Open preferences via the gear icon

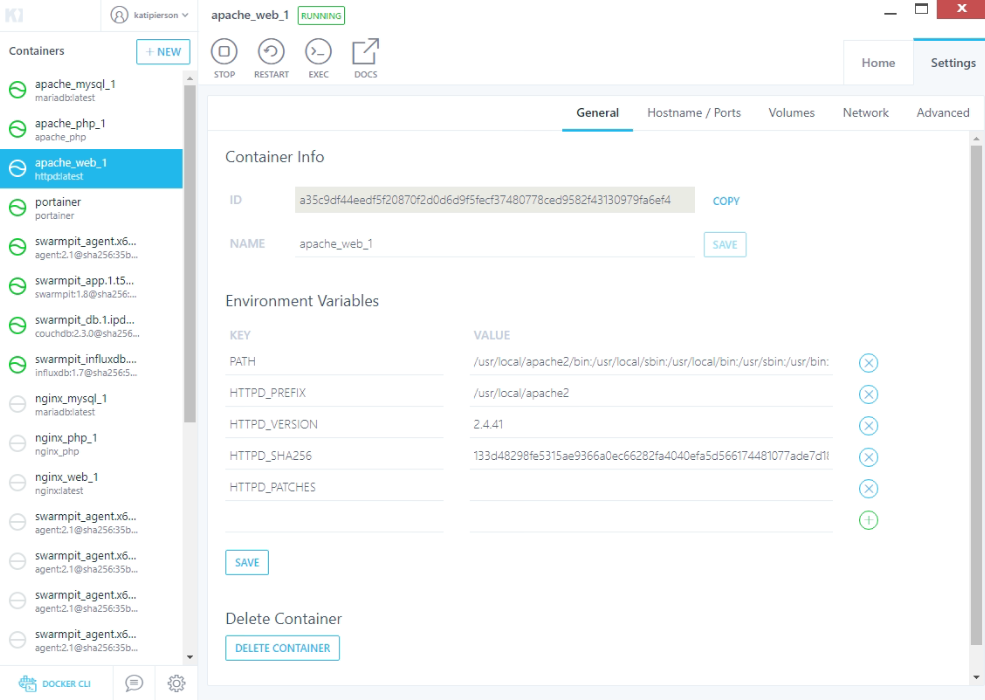point(176,683)
